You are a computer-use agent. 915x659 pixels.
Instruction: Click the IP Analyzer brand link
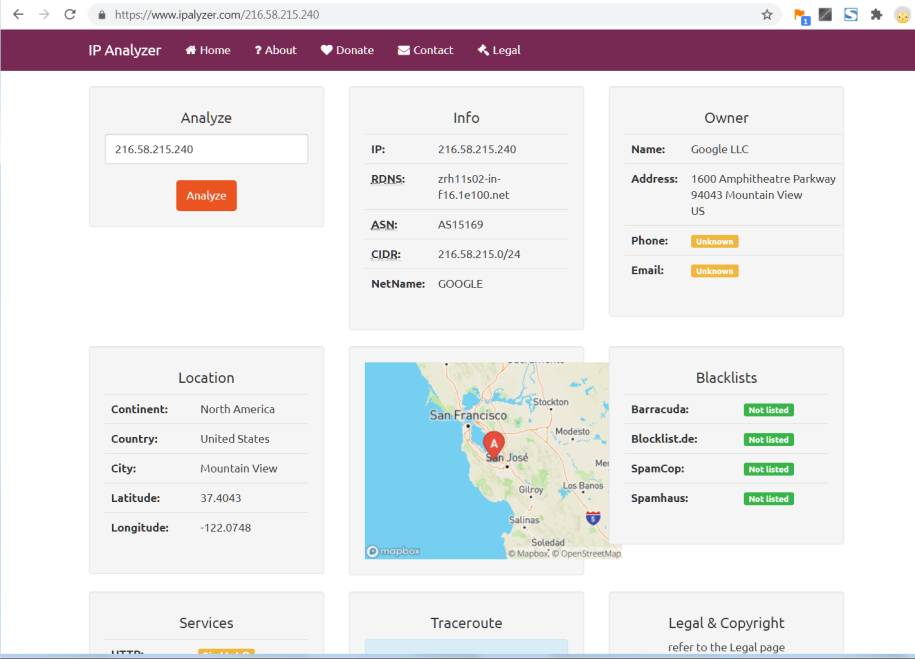point(124,50)
